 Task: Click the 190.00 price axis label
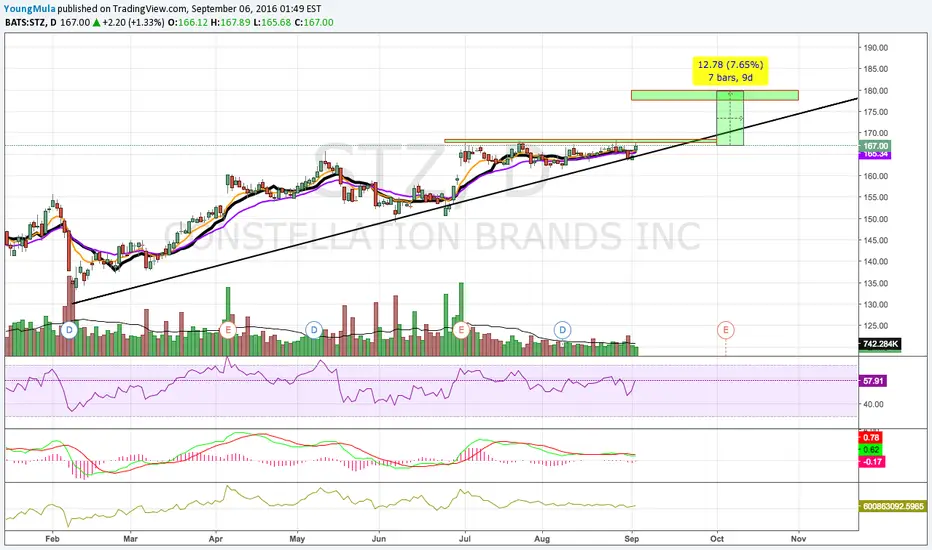pos(876,48)
